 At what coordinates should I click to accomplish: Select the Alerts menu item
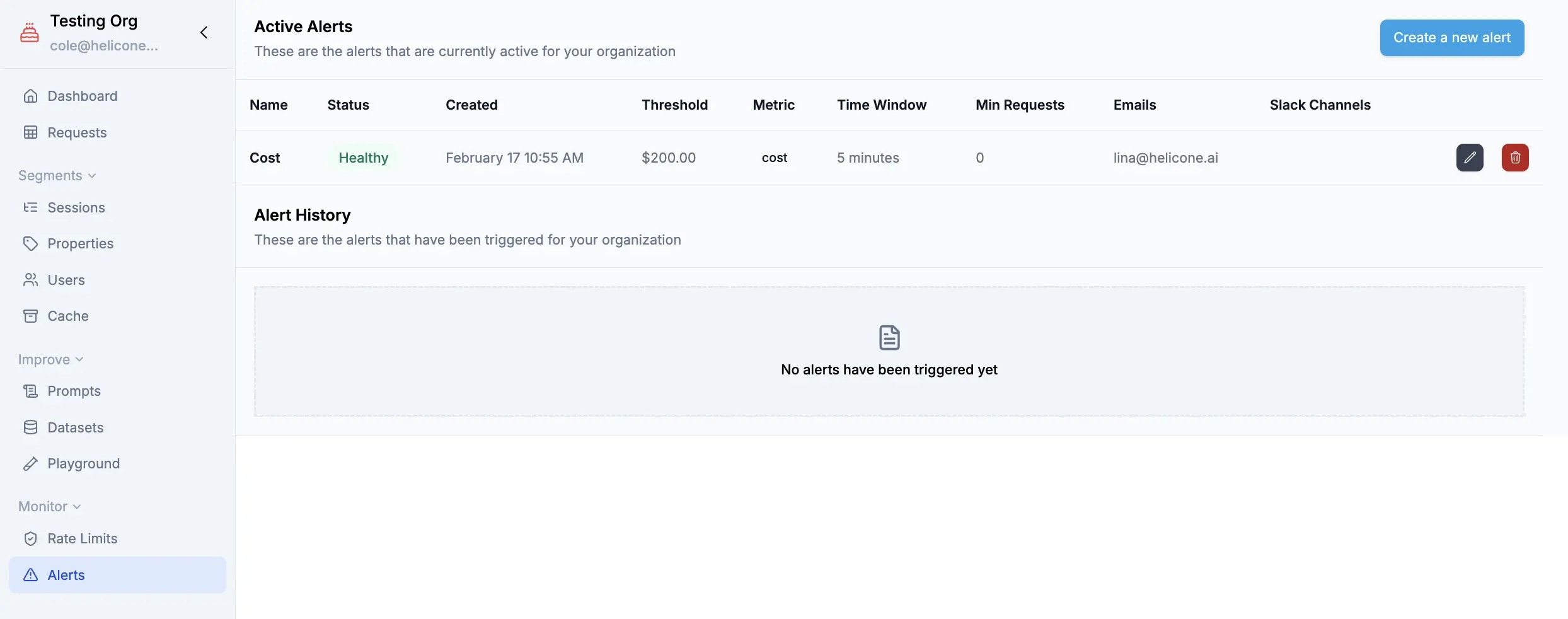tap(117, 575)
